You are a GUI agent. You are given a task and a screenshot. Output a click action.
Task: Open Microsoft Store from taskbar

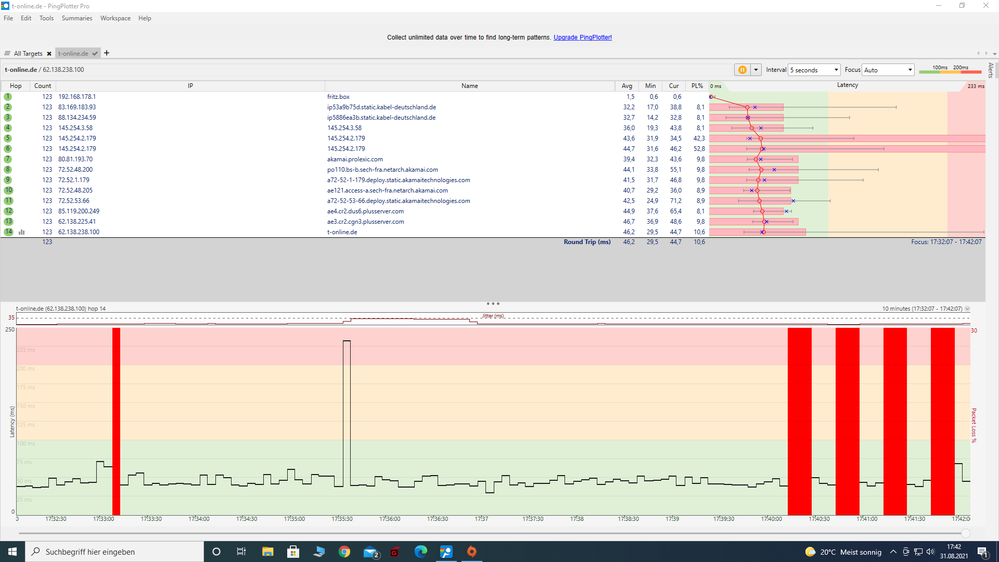pos(293,551)
